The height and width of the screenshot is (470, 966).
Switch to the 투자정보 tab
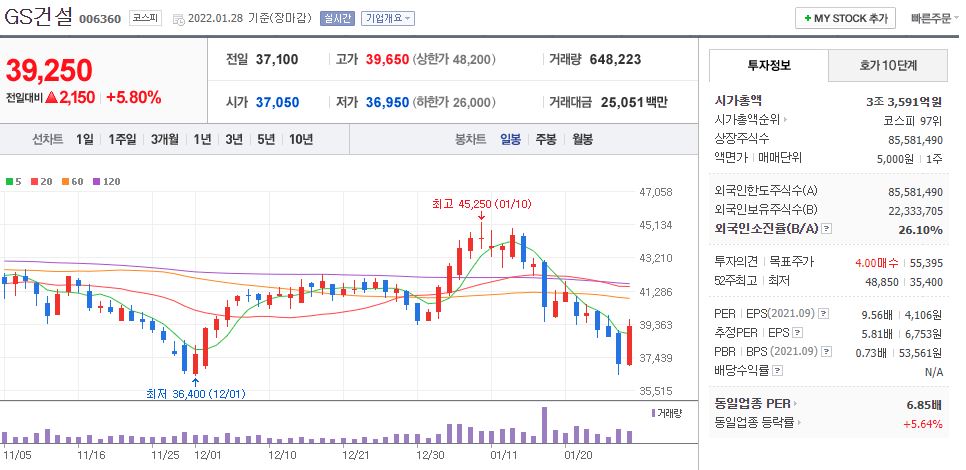coord(769,65)
